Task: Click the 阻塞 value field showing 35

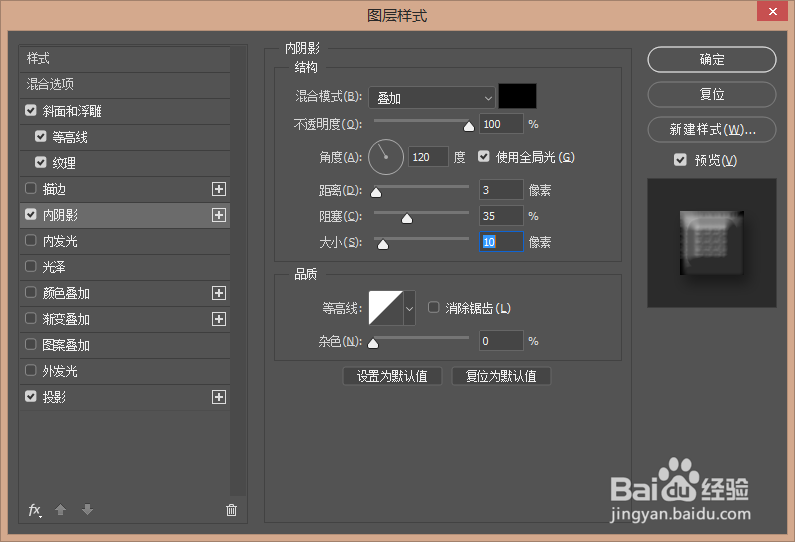Action: [501, 216]
